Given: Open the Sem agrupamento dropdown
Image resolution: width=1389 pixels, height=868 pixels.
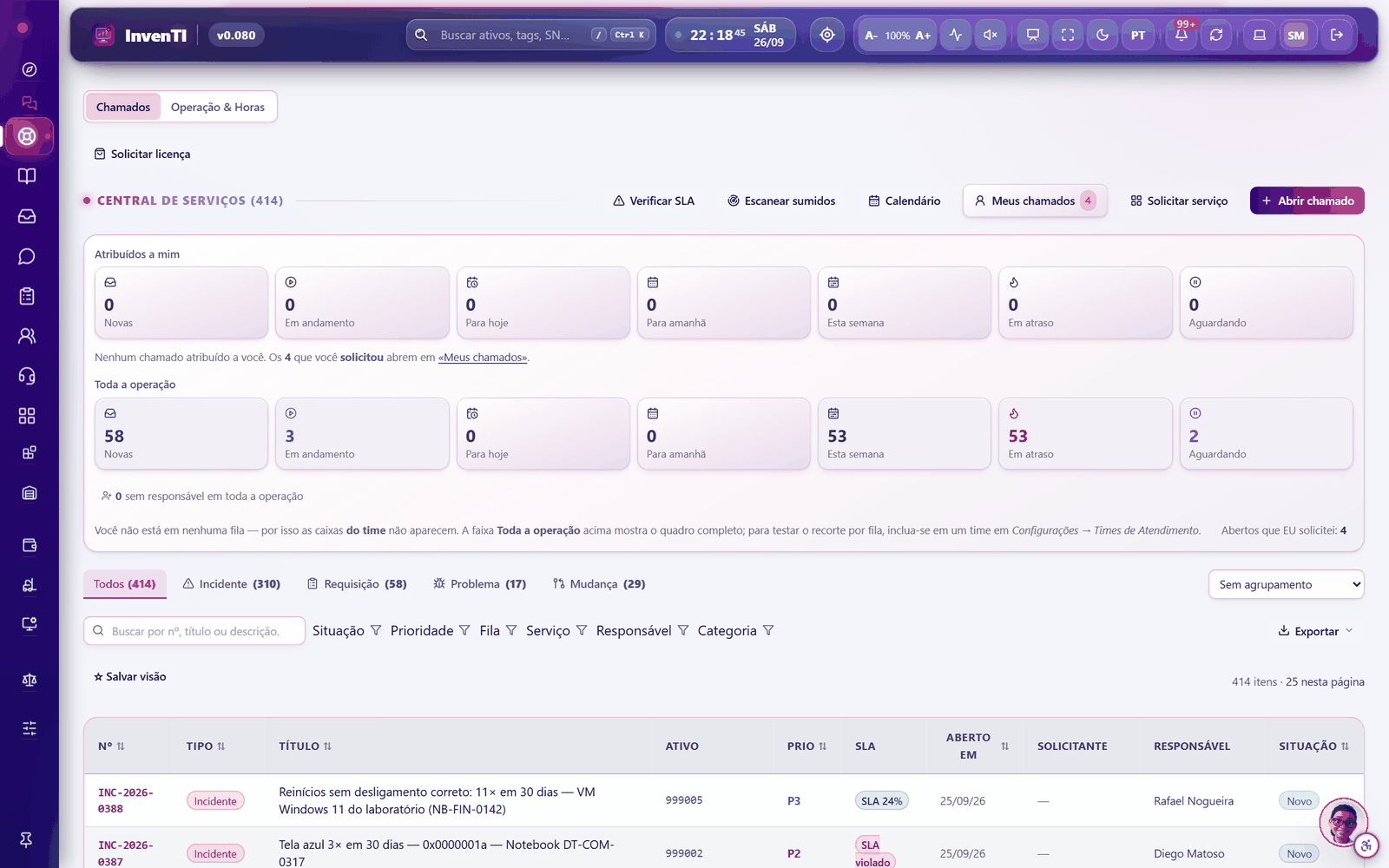Looking at the screenshot, I should coord(1286,584).
